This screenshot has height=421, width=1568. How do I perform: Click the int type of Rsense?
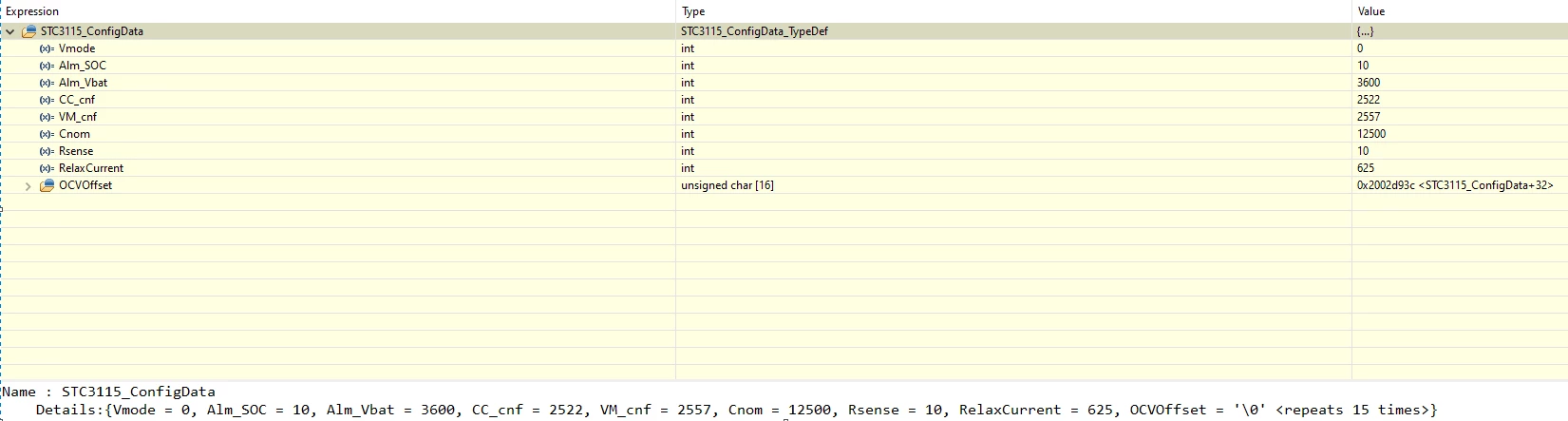point(688,151)
